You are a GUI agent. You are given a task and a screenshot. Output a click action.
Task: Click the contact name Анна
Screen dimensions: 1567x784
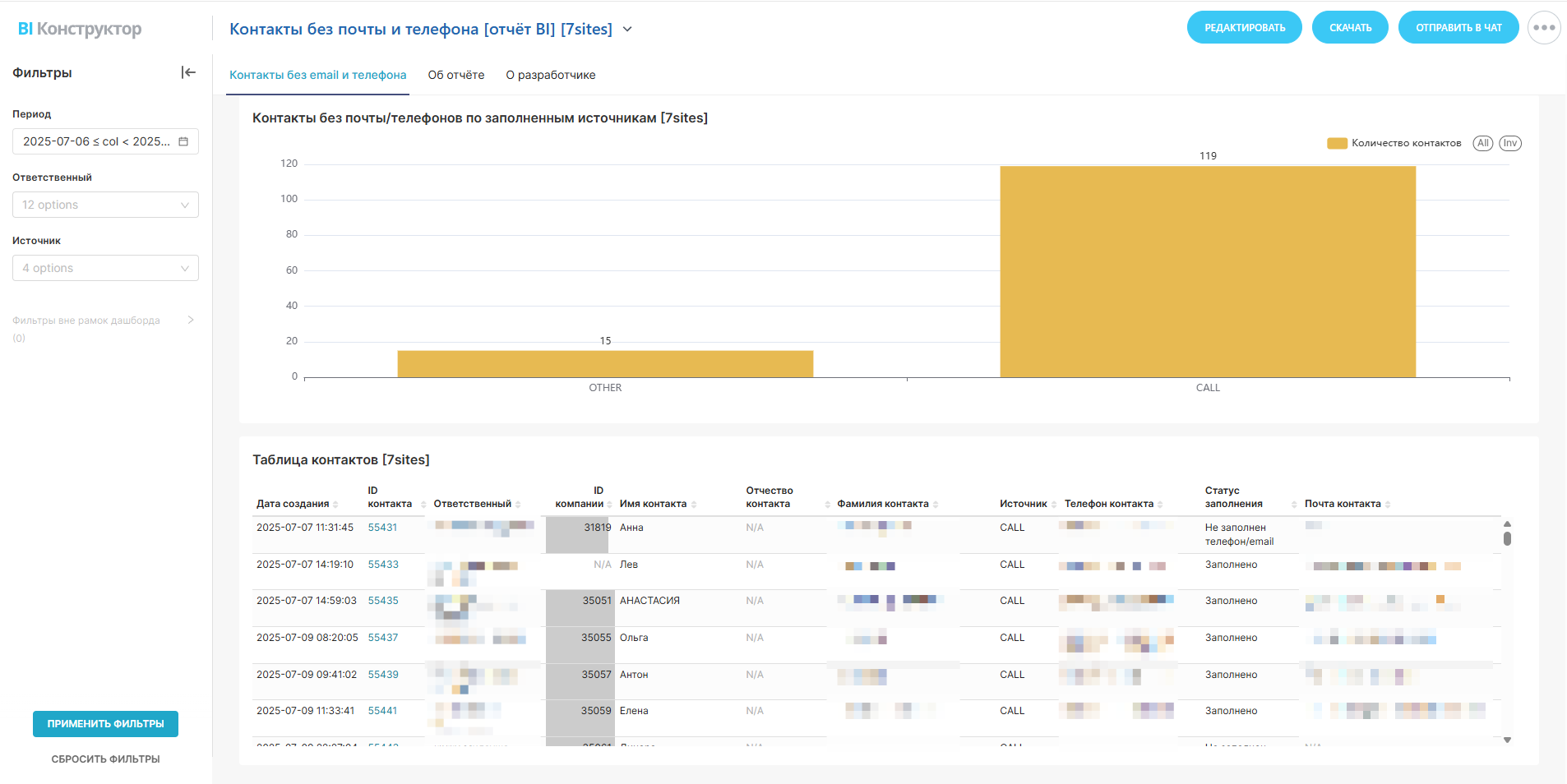(631, 528)
